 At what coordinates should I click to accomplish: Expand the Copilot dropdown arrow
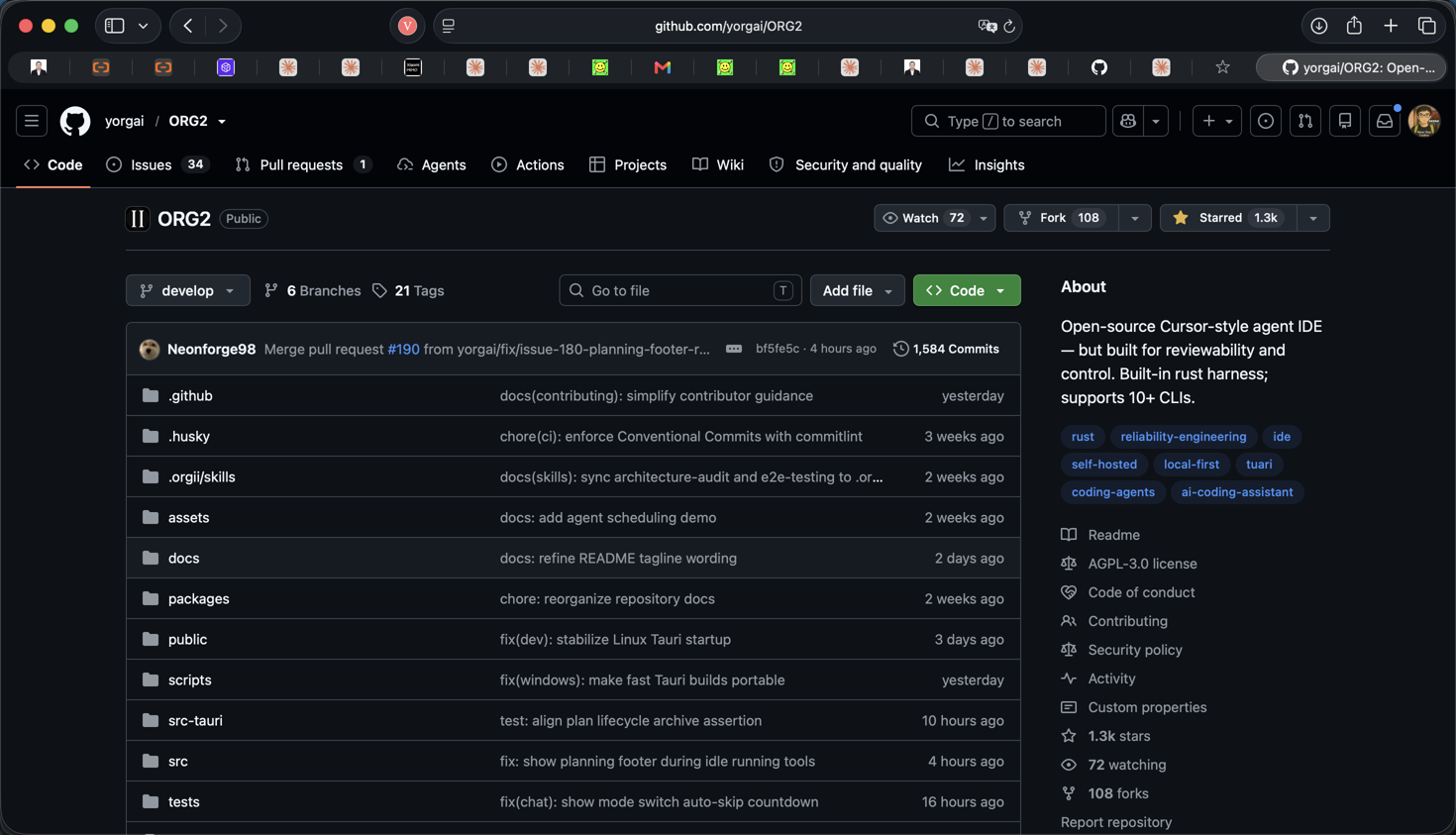tap(1156, 121)
